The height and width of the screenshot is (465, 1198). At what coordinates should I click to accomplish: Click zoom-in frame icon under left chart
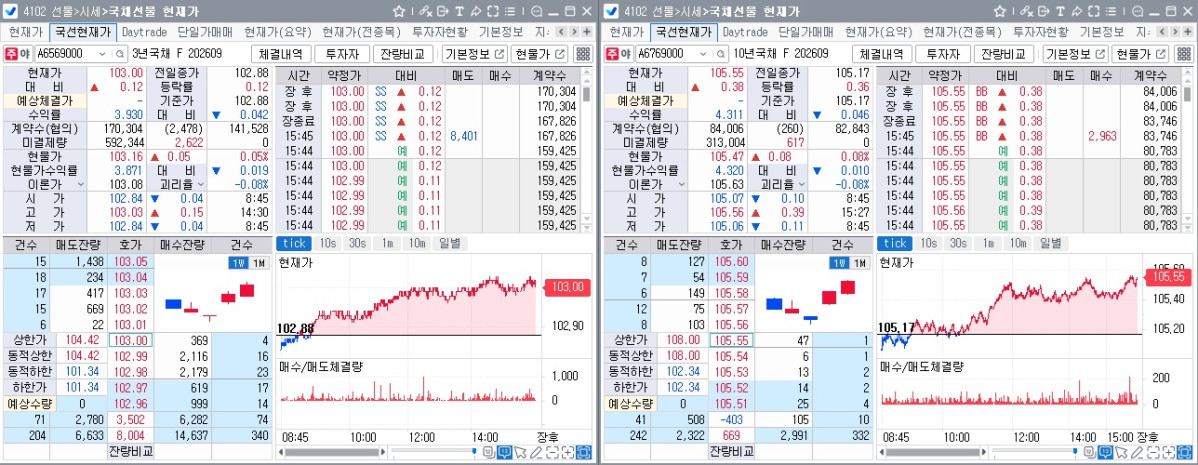[x=568, y=452]
